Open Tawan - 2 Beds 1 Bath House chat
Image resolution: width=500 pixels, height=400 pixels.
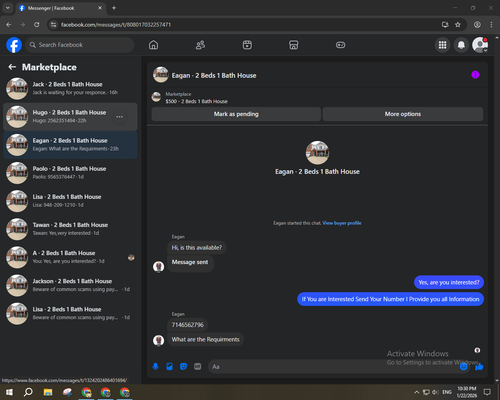[70, 229]
